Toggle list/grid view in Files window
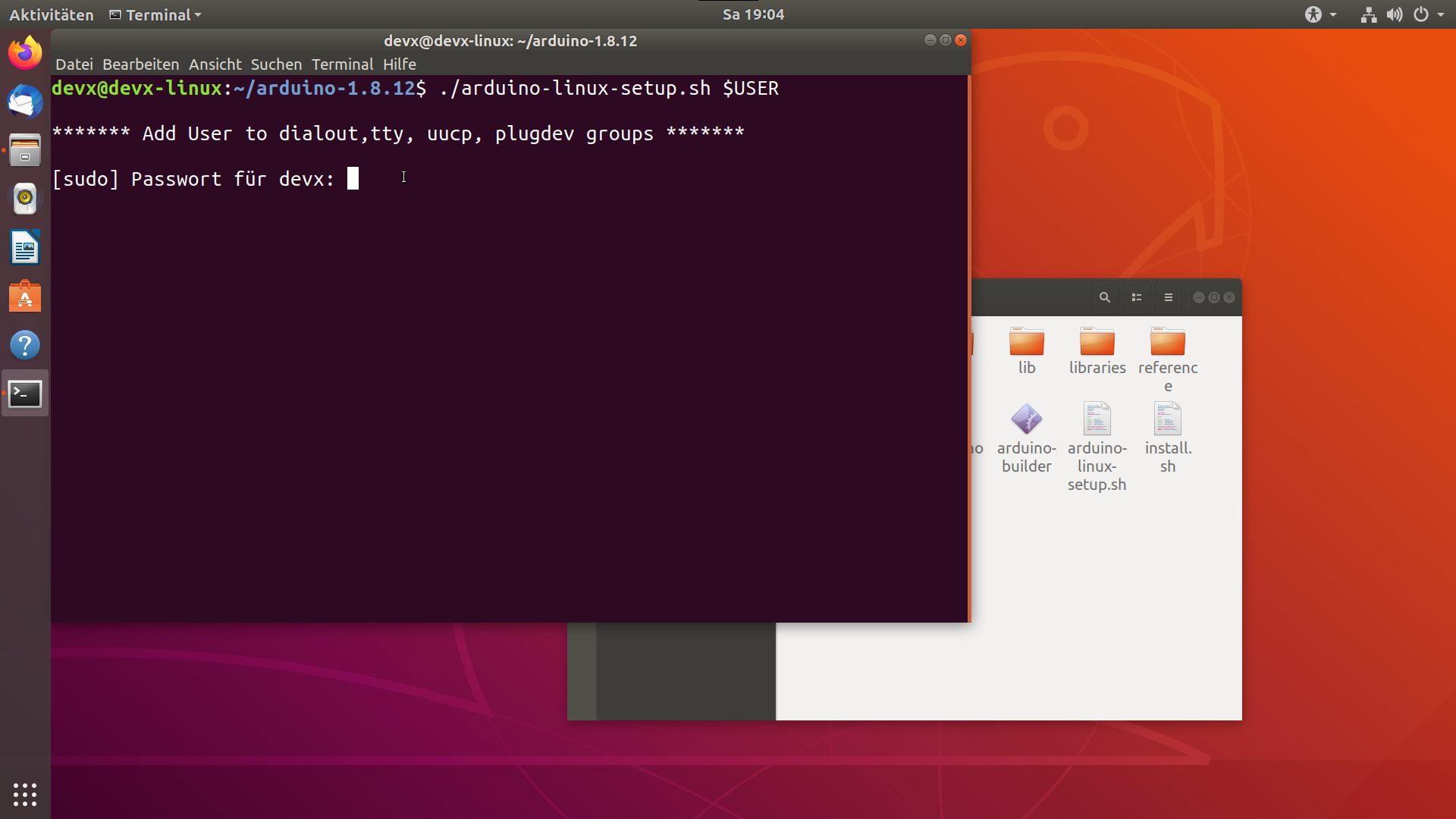Image resolution: width=1456 pixels, height=819 pixels. (1137, 297)
